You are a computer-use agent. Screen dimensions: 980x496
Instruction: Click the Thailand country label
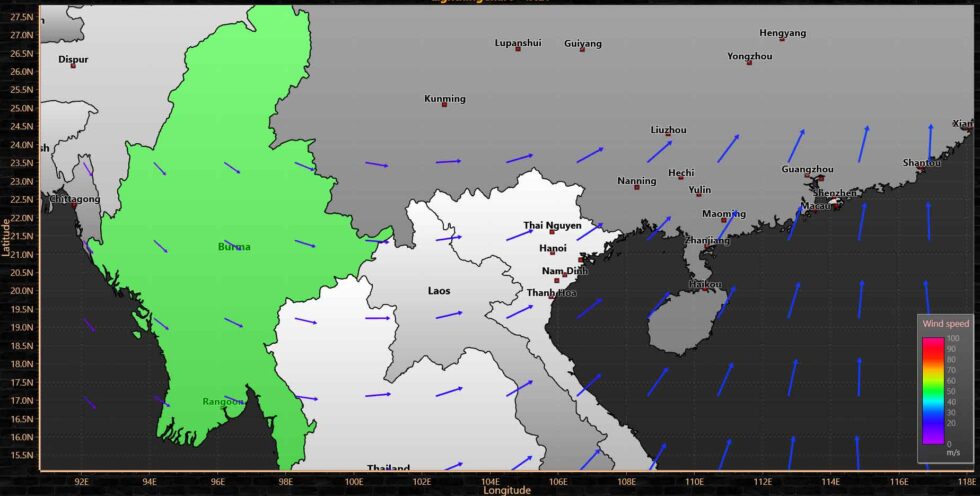388,467
